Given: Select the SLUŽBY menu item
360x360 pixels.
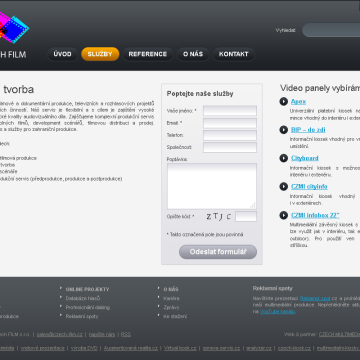Looking at the screenshot, I should [x=100, y=54].
